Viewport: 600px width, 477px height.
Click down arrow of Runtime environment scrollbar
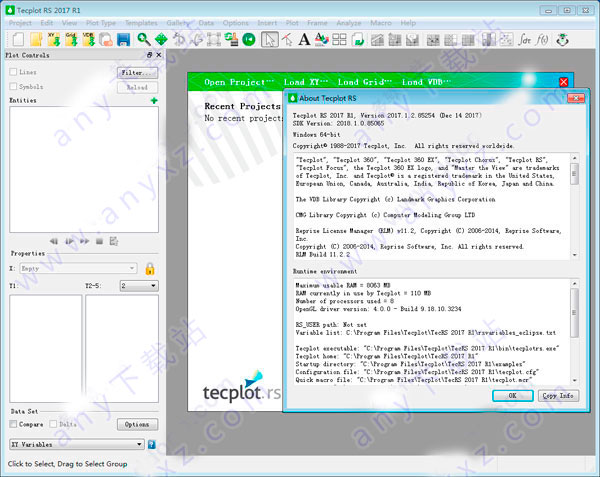pos(574,380)
